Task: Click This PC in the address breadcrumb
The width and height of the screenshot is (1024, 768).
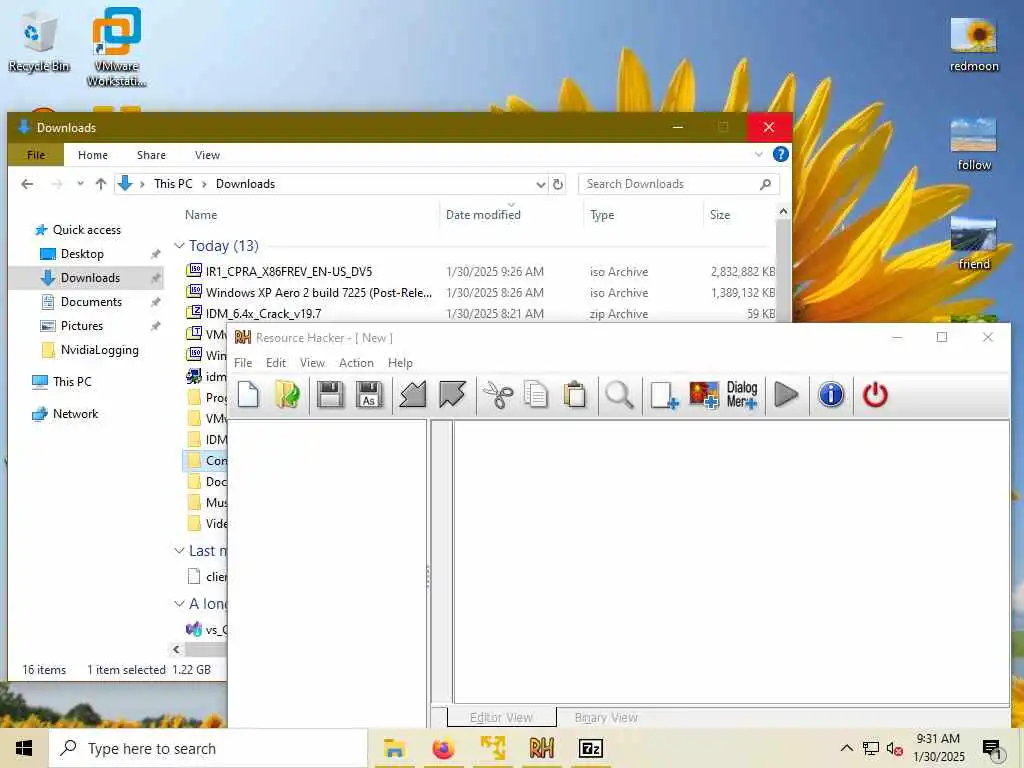Action: [x=173, y=184]
